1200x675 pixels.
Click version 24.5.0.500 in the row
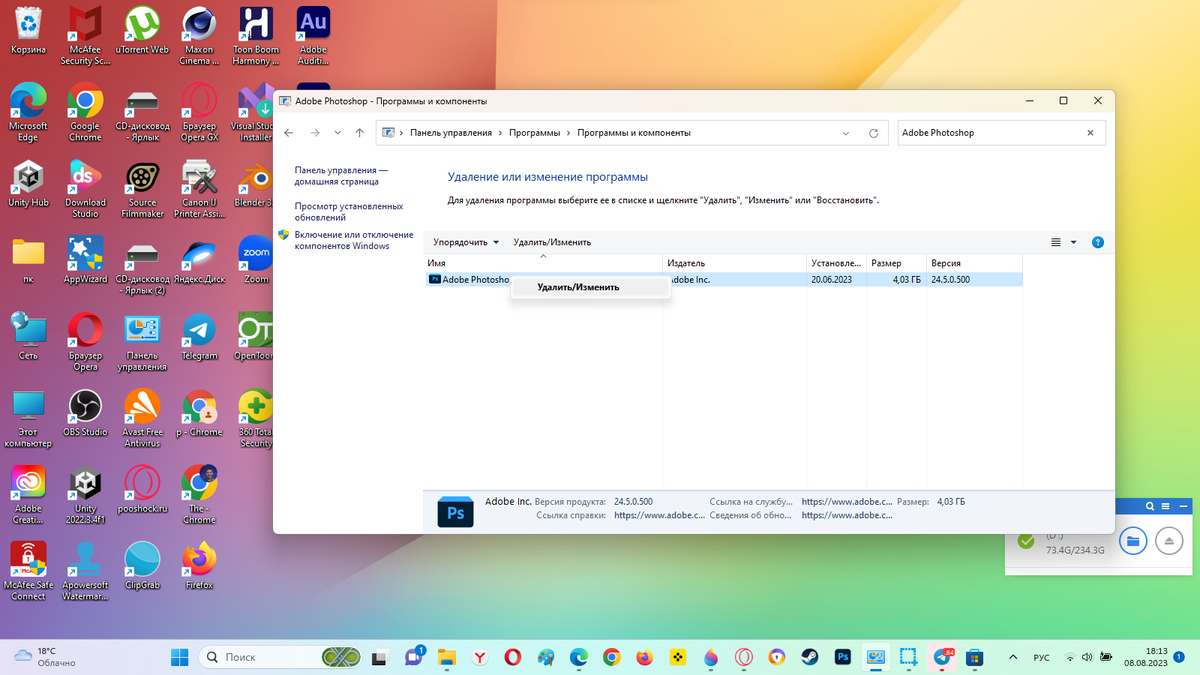tap(951, 280)
